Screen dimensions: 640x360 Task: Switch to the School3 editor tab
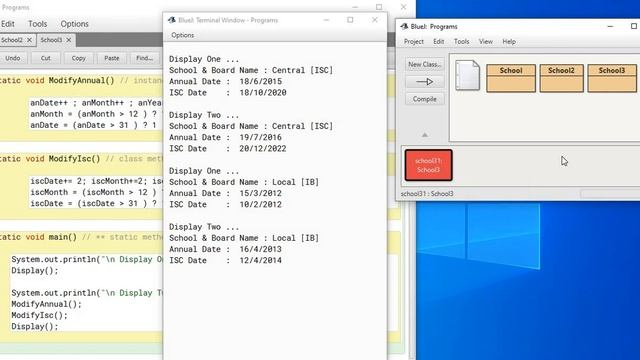tap(51, 40)
